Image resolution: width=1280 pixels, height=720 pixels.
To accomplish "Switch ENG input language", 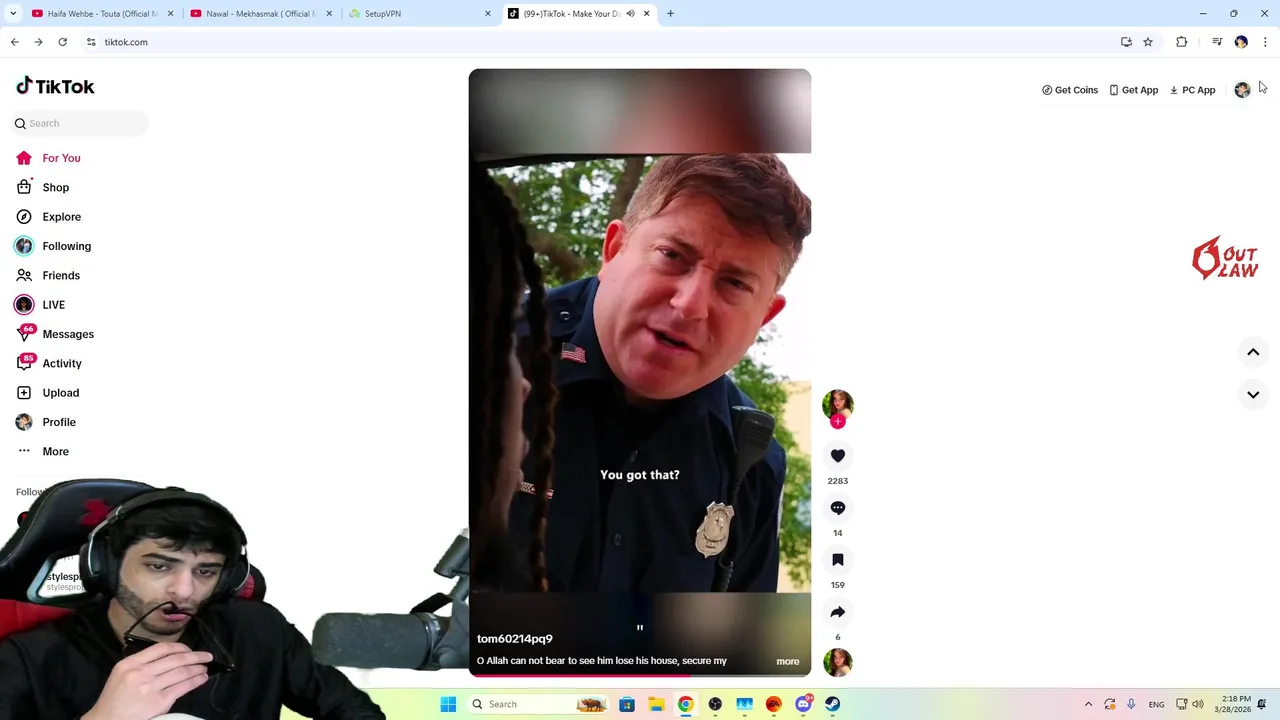I will click(x=1156, y=704).
